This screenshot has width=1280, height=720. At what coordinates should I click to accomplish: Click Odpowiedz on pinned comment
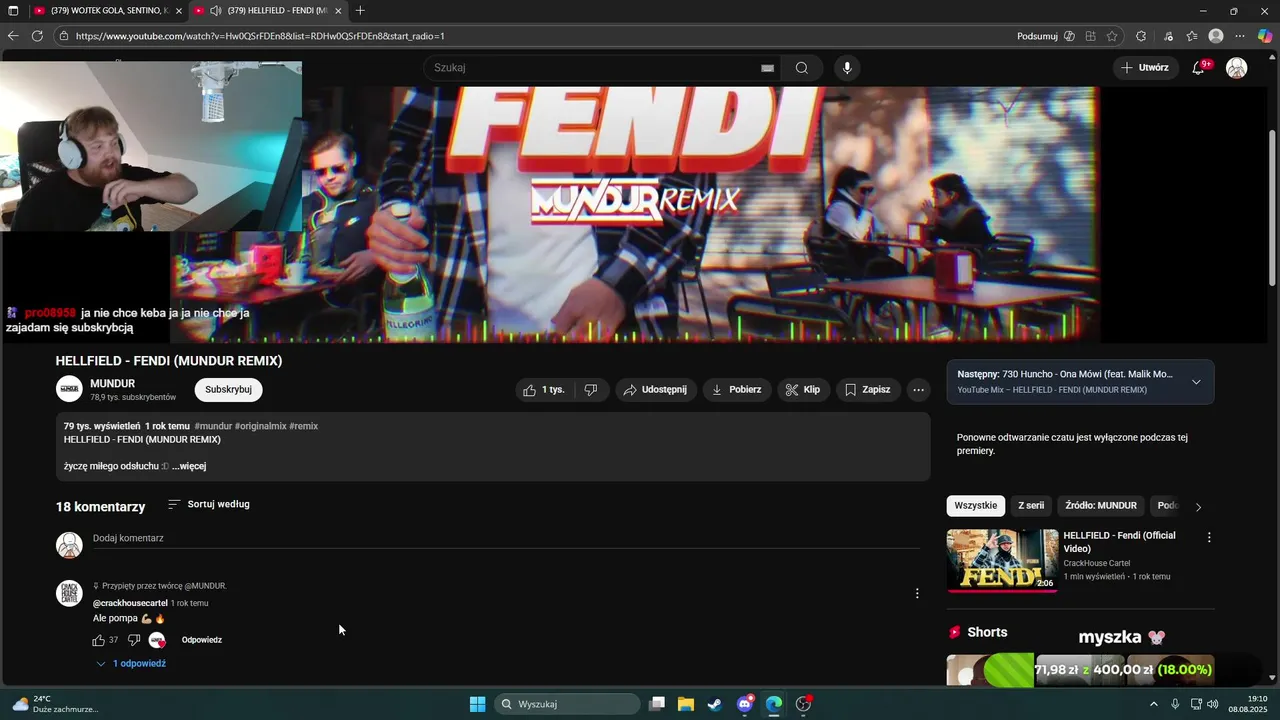click(202, 640)
